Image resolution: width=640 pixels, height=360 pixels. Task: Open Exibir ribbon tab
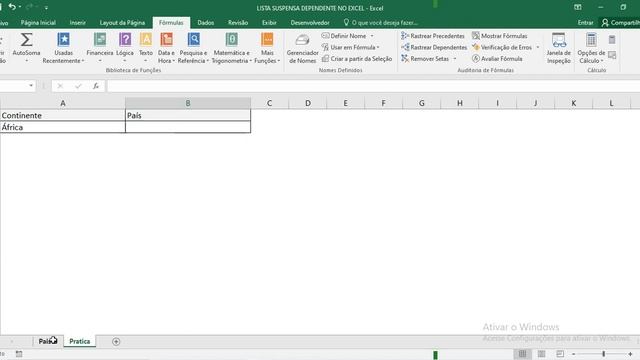[x=269, y=23]
